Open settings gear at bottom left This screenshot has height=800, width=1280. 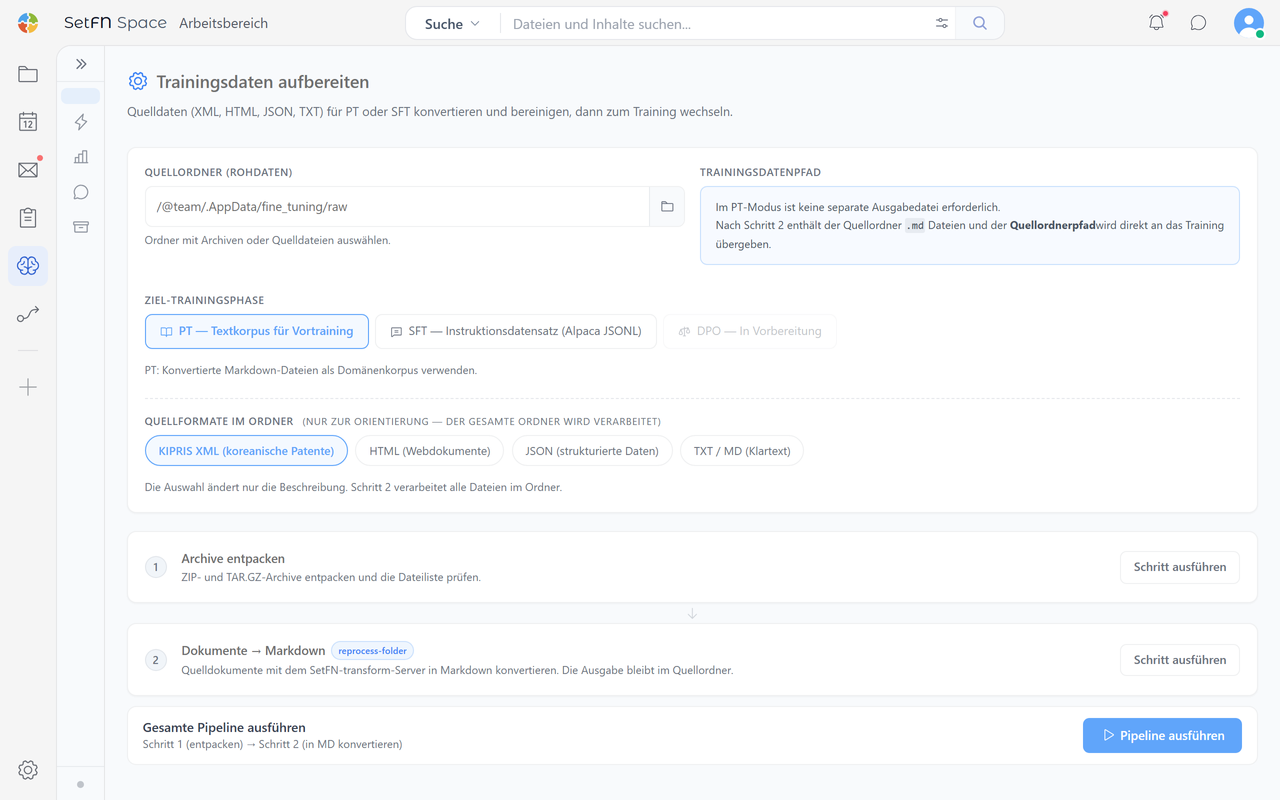pyautogui.click(x=28, y=770)
